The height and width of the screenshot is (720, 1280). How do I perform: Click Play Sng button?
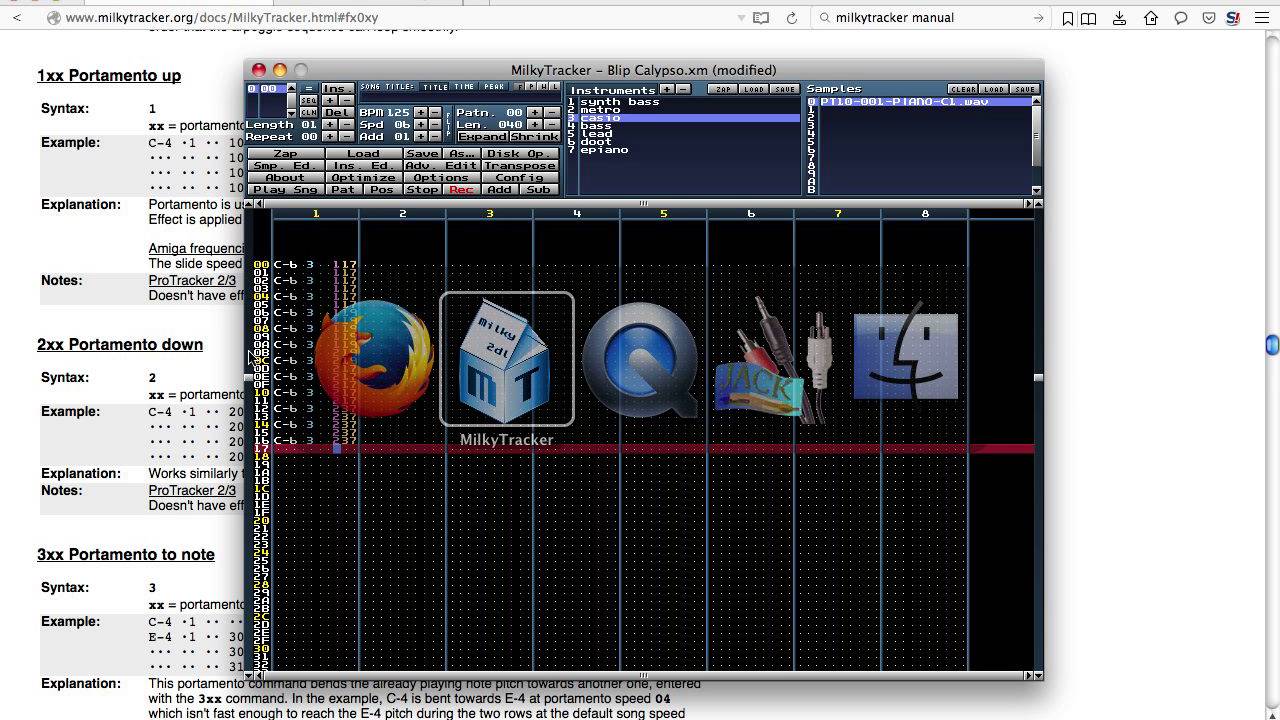tap(285, 189)
